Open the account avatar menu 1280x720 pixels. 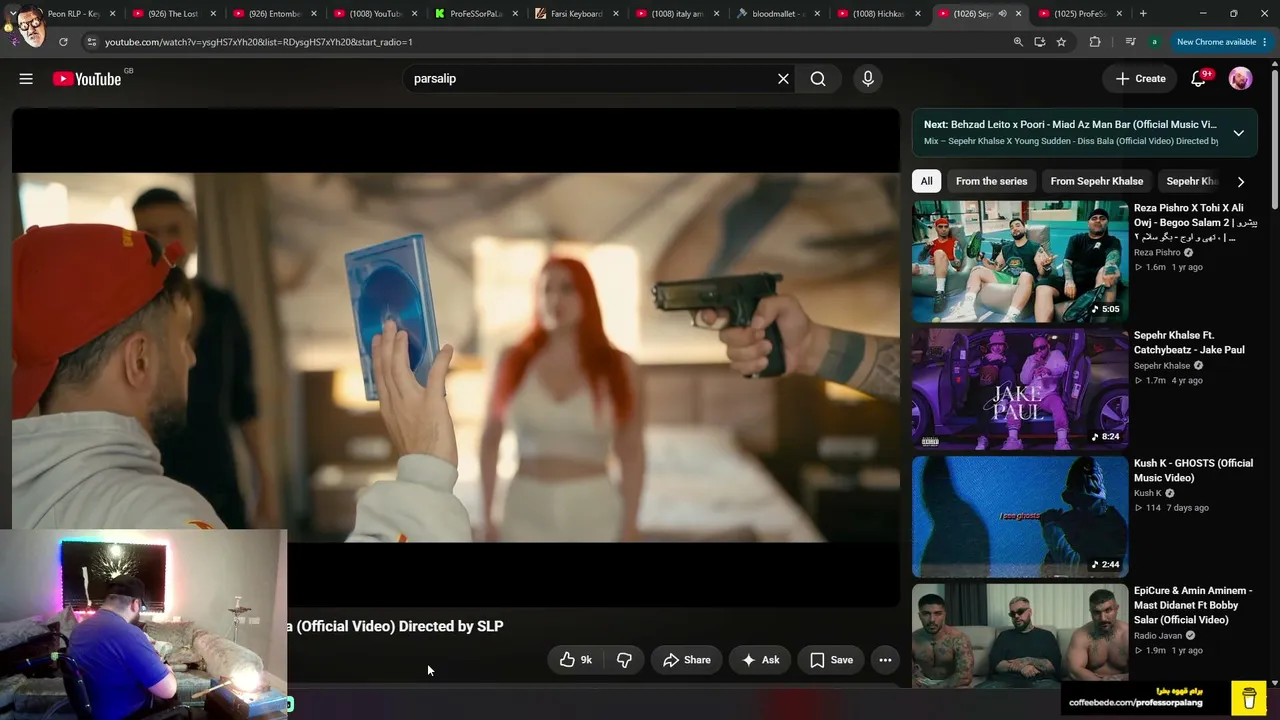(1240, 79)
